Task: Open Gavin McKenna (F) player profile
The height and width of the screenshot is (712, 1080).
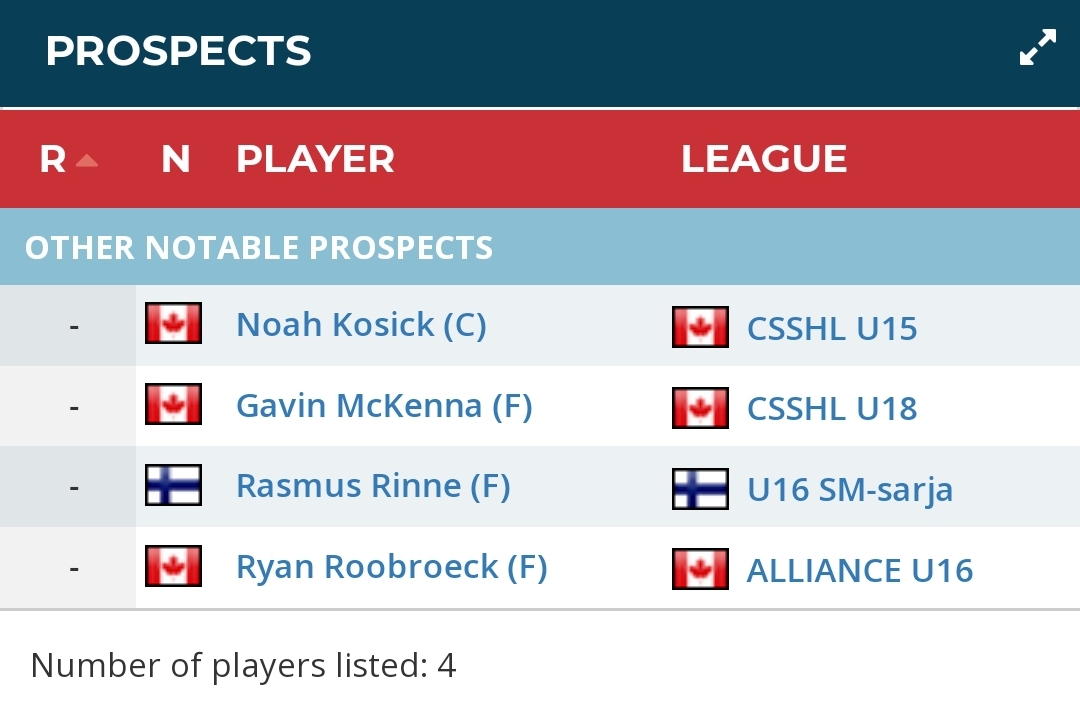Action: 384,406
